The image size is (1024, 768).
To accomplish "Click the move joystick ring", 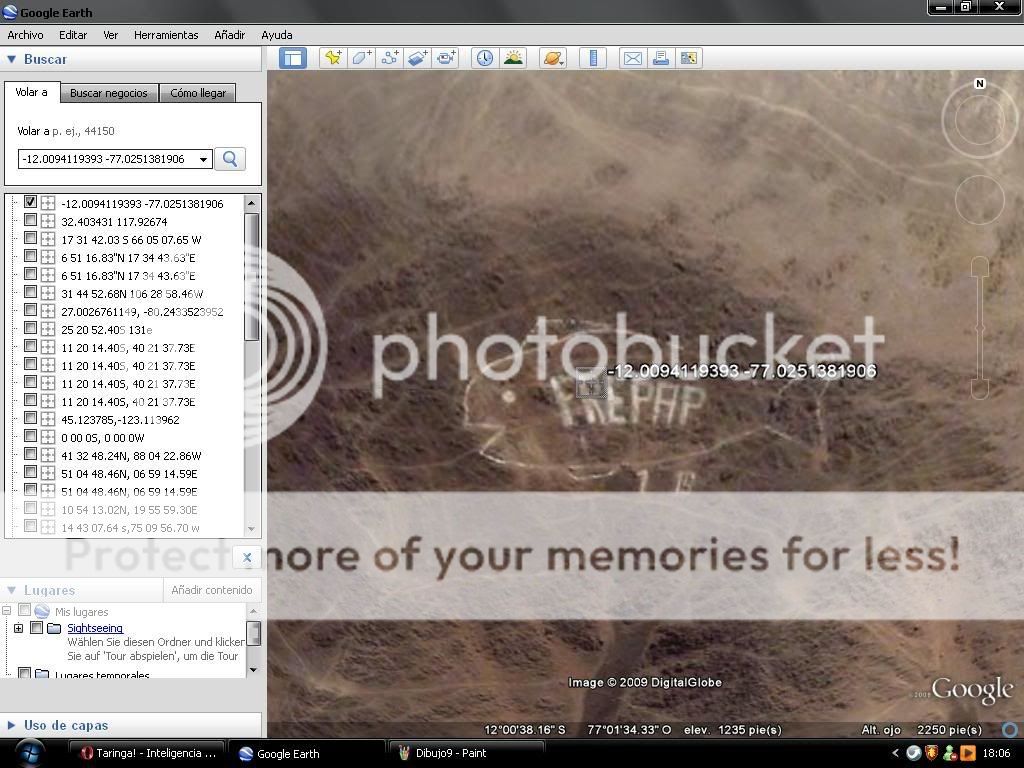I will point(980,200).
